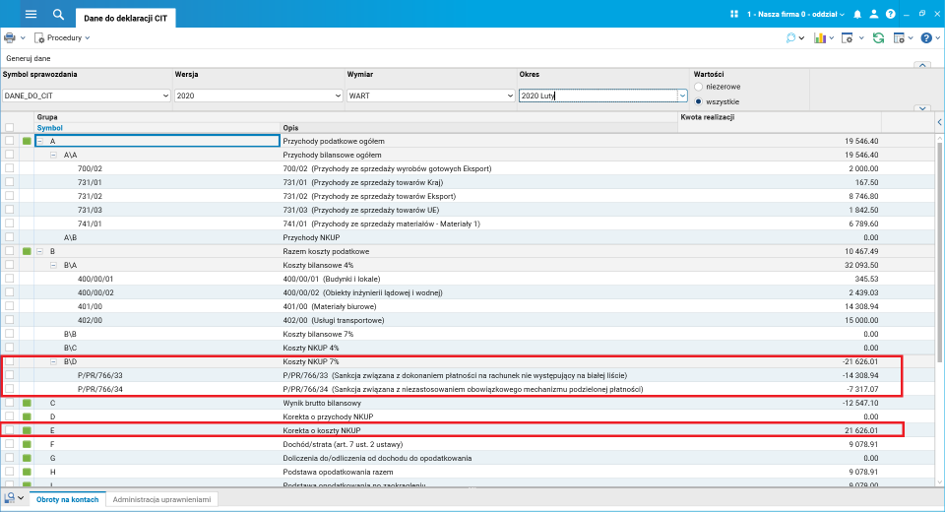This screenshot has width=945, height=512.
Task: Tick checkbox for row A
Action: [x=9, y=141]
